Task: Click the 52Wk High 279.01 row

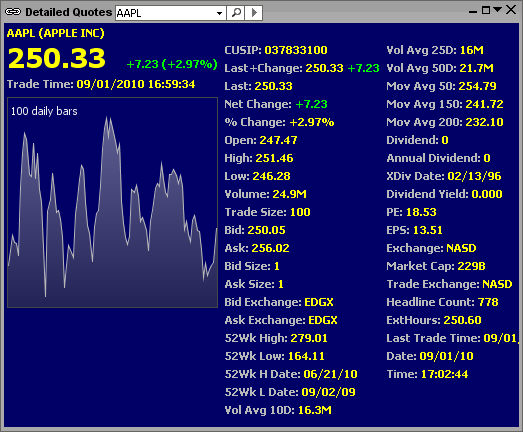Action: click(276, 338)
